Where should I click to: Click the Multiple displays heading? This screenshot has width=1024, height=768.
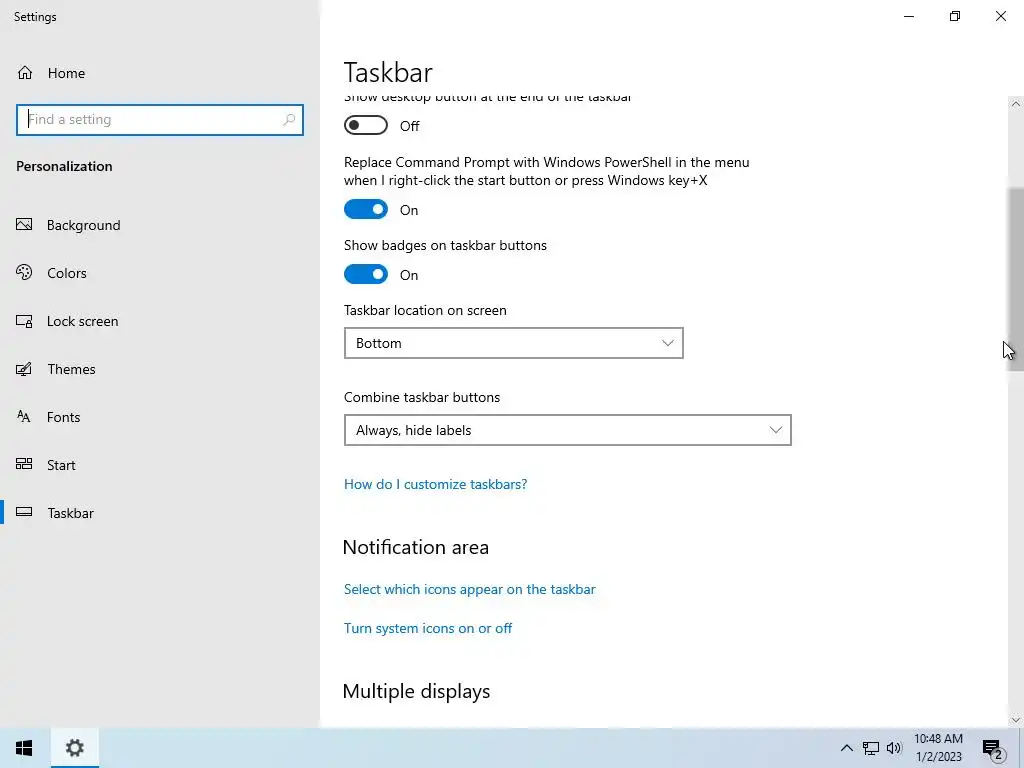coord(416,691)
